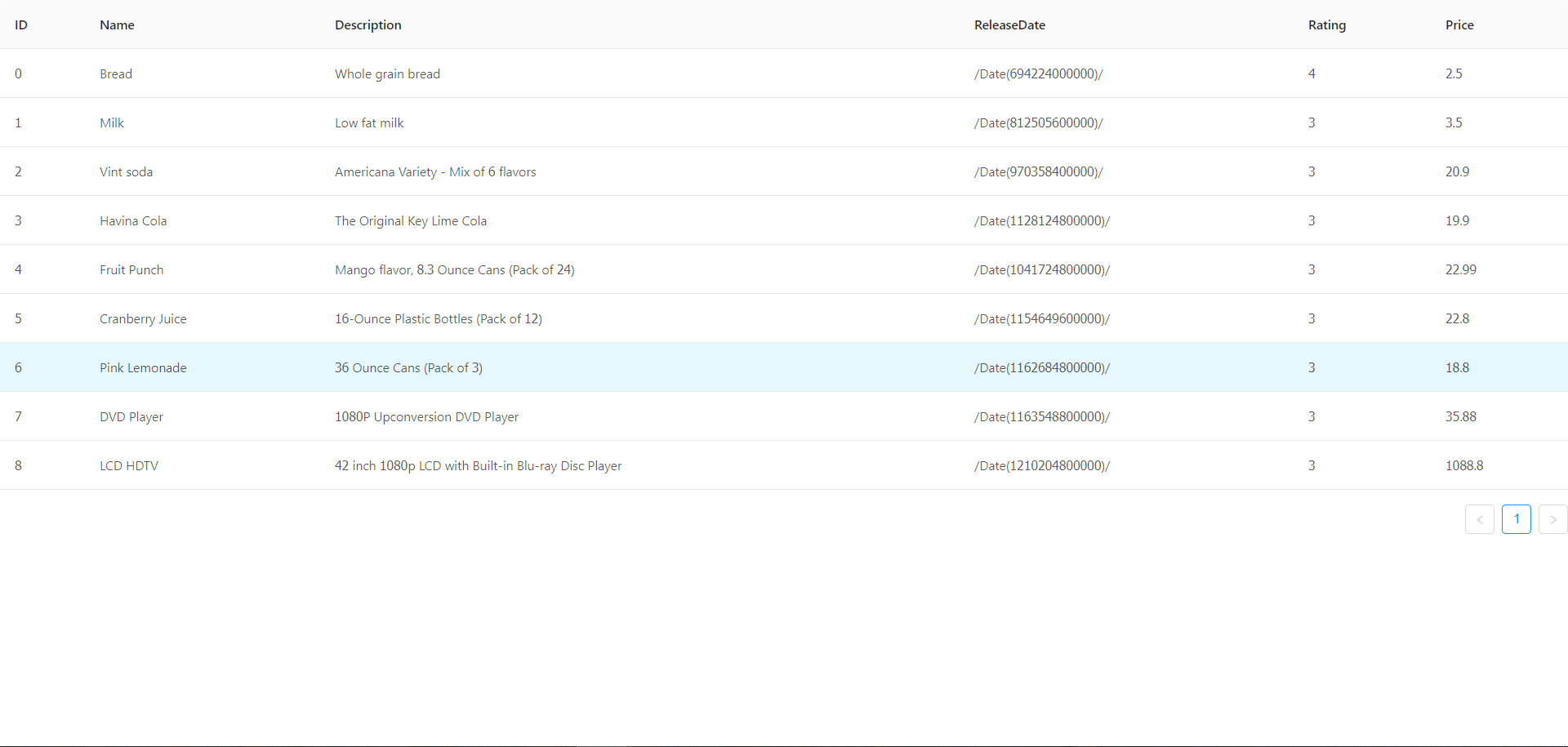Click the ID column header
This screenshot has height=747, width=1568.
(21, 25)
